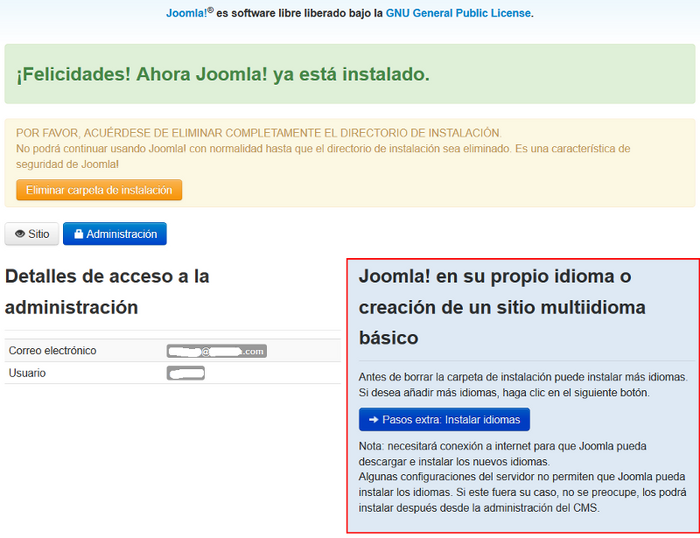Click the arrow icon before Pasos extra
700x538 pixels.
(x=373, y=420)
